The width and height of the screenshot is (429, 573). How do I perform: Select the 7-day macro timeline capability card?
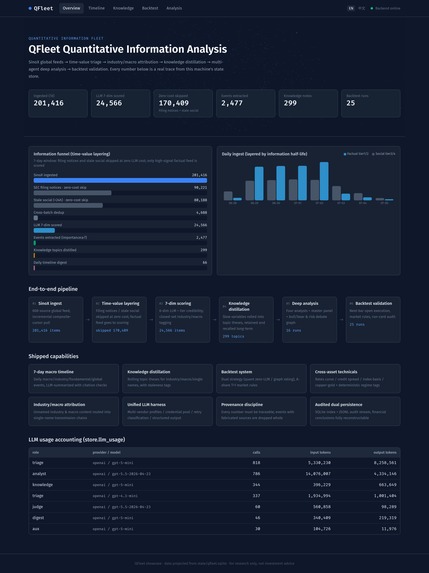(73, 379)
